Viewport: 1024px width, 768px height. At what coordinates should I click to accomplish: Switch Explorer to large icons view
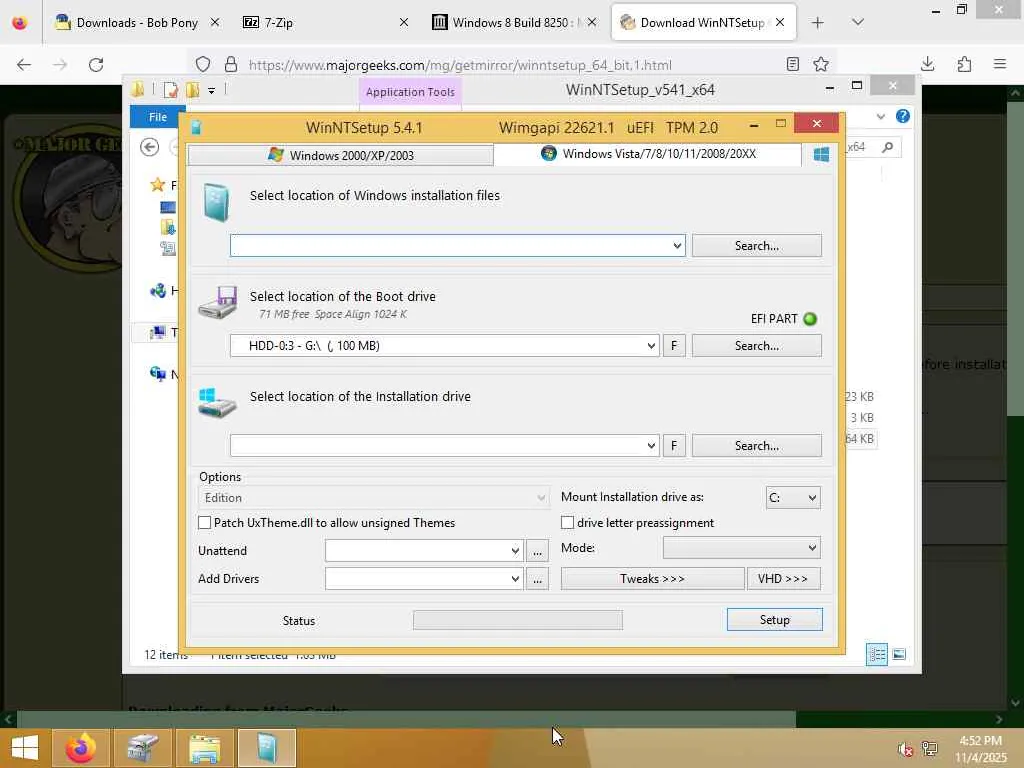pyautogui.click(x=899, y=654)
